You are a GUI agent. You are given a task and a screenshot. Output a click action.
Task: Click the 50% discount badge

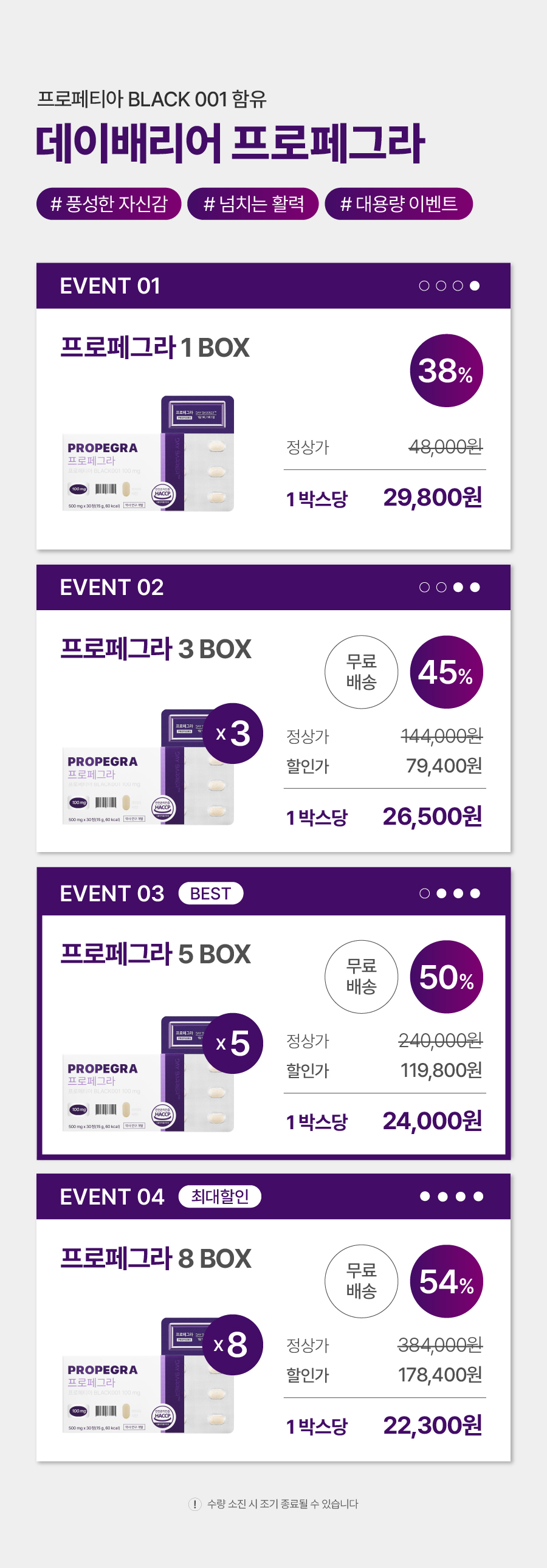point(446,976)
